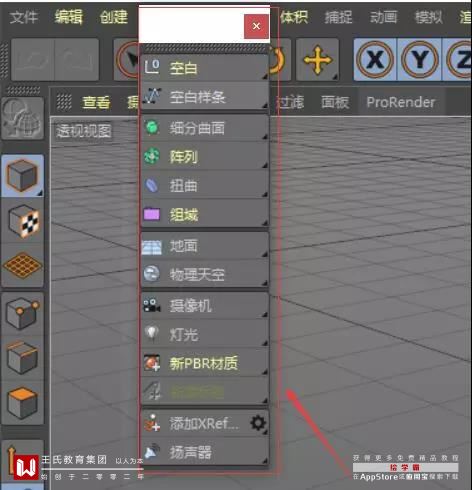Add a 摄像机 camera object
This screenshot has height=490, width=472.
coord(205,305)
